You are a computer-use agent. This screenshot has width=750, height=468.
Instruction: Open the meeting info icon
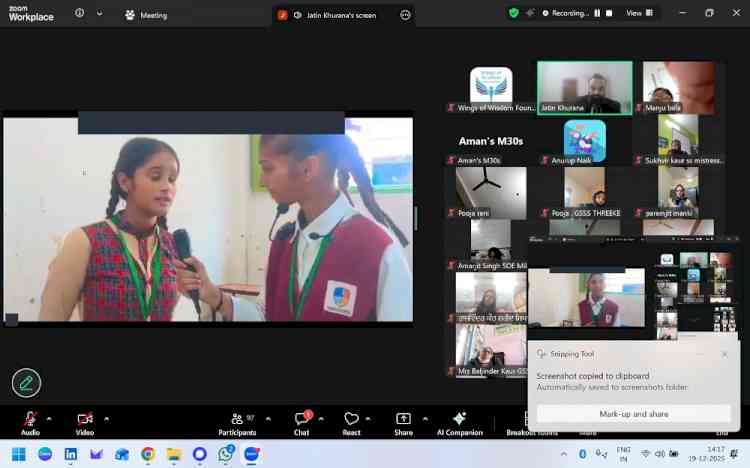coord(80,14)
